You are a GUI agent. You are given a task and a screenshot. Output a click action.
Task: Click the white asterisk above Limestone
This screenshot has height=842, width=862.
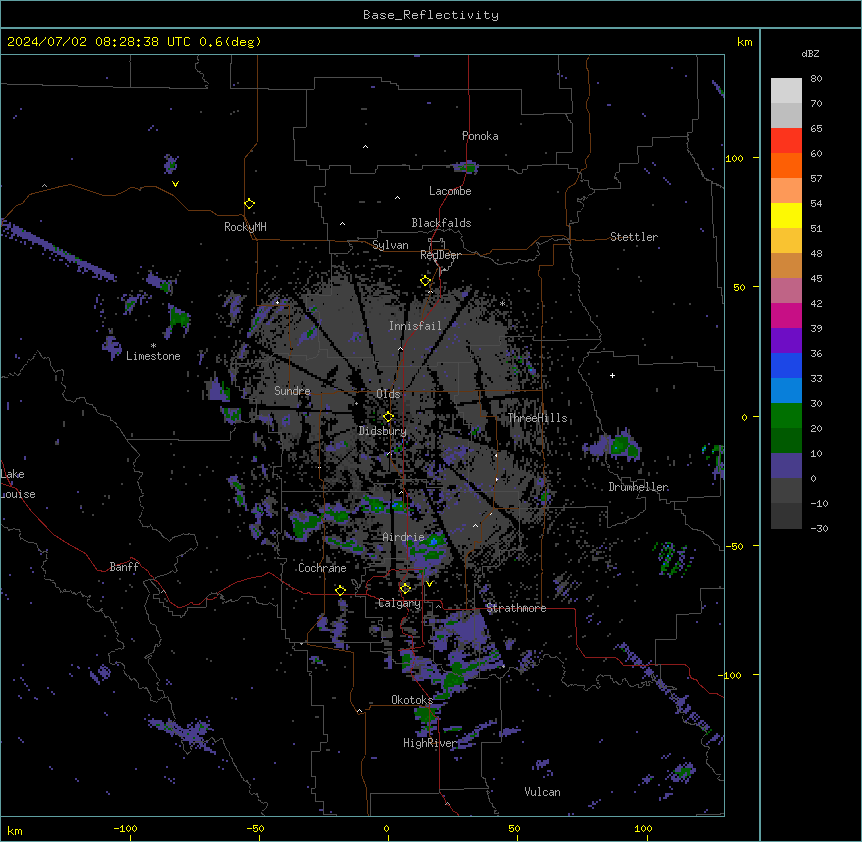(x=153, y=346)
